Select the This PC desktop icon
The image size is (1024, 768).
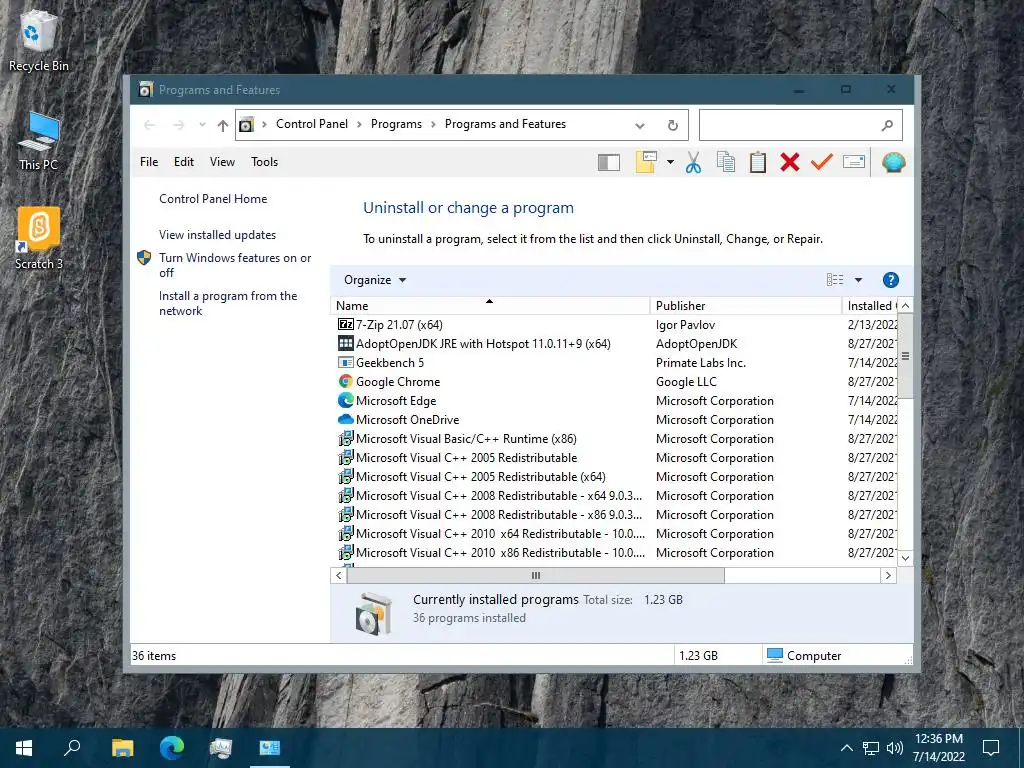pyautogui.click(x=38, y=141)
